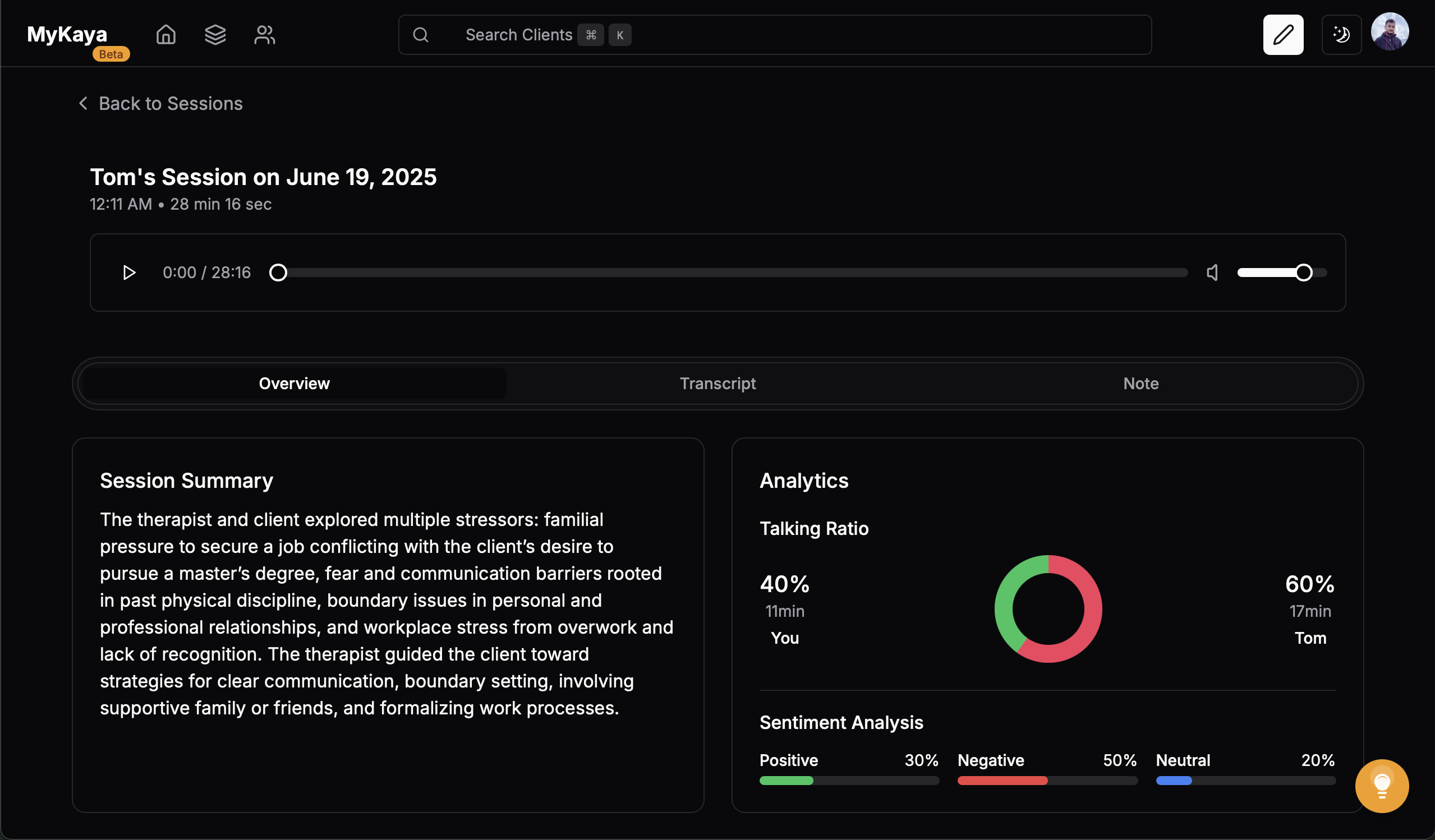
Task: Mute audio with speaker icon
Action: coord(1212,273)
